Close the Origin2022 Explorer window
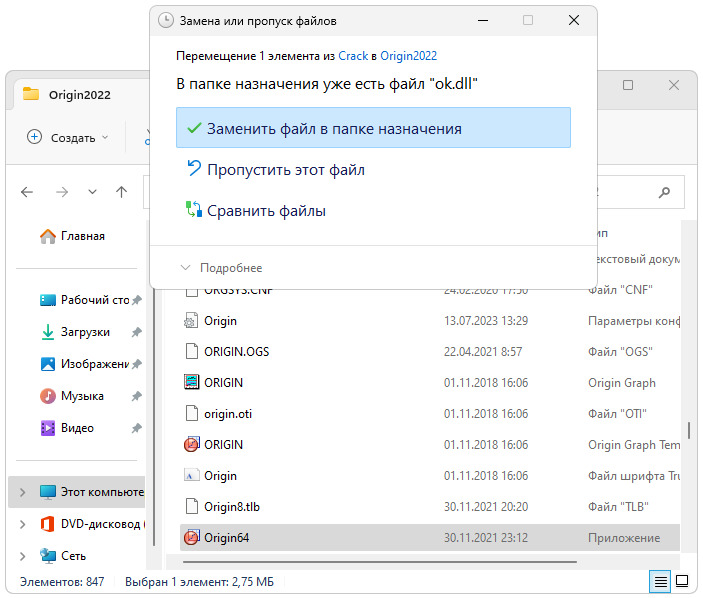This screenshot has width=703, height=598. (674, 85)
